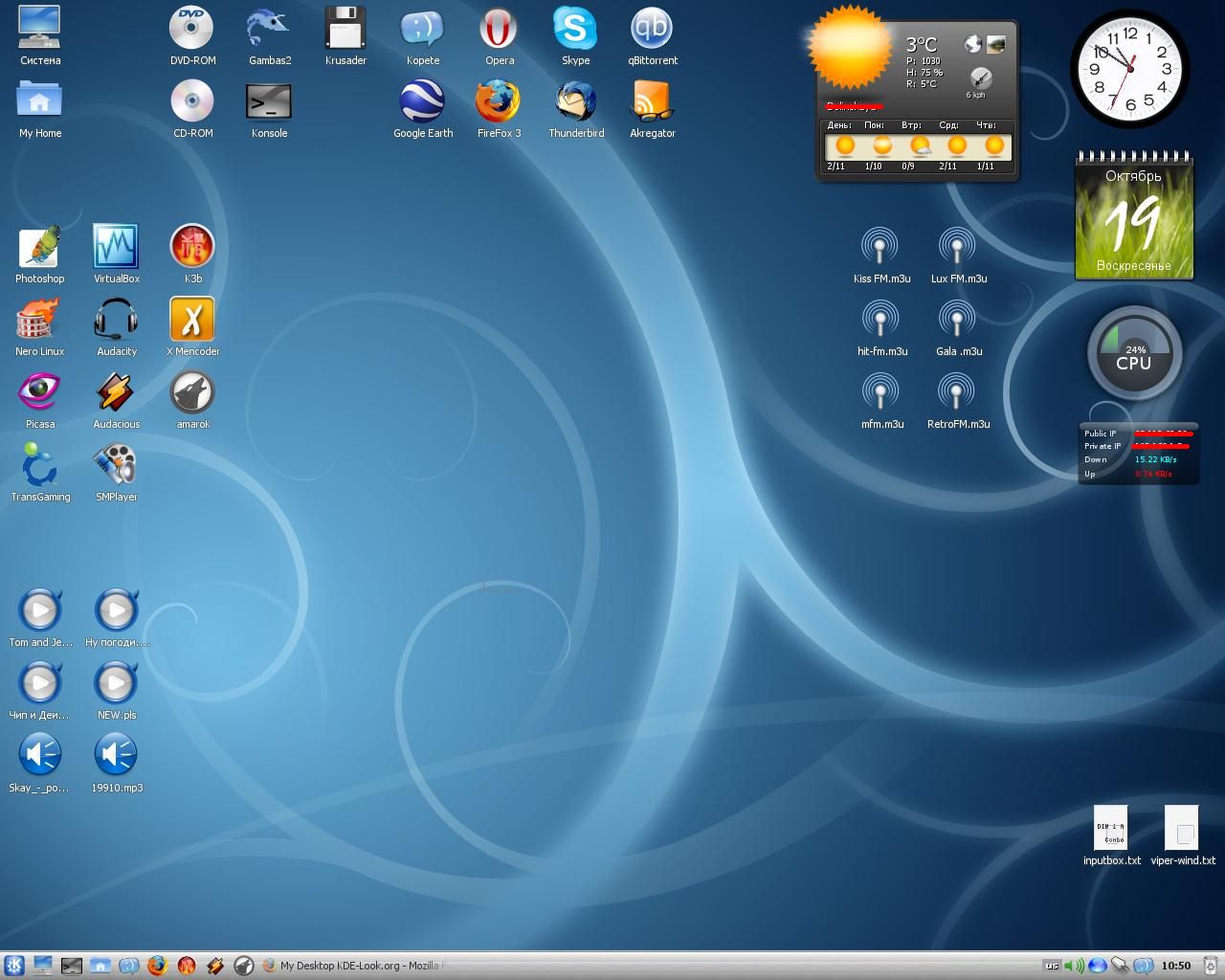Click the 10:50 taskbar clock

(x=1175, y=966)
